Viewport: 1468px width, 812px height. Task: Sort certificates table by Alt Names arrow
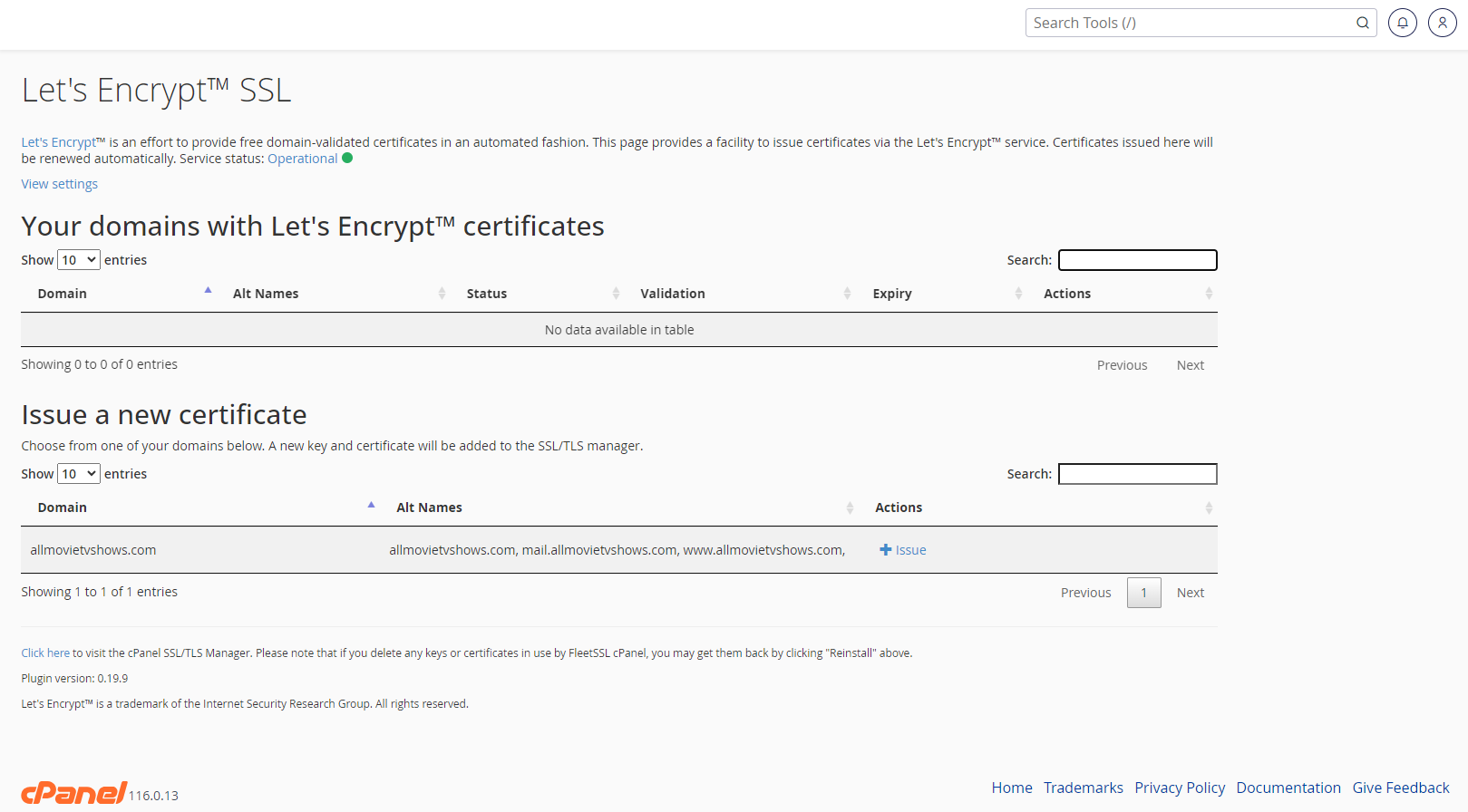pos(442,294)
